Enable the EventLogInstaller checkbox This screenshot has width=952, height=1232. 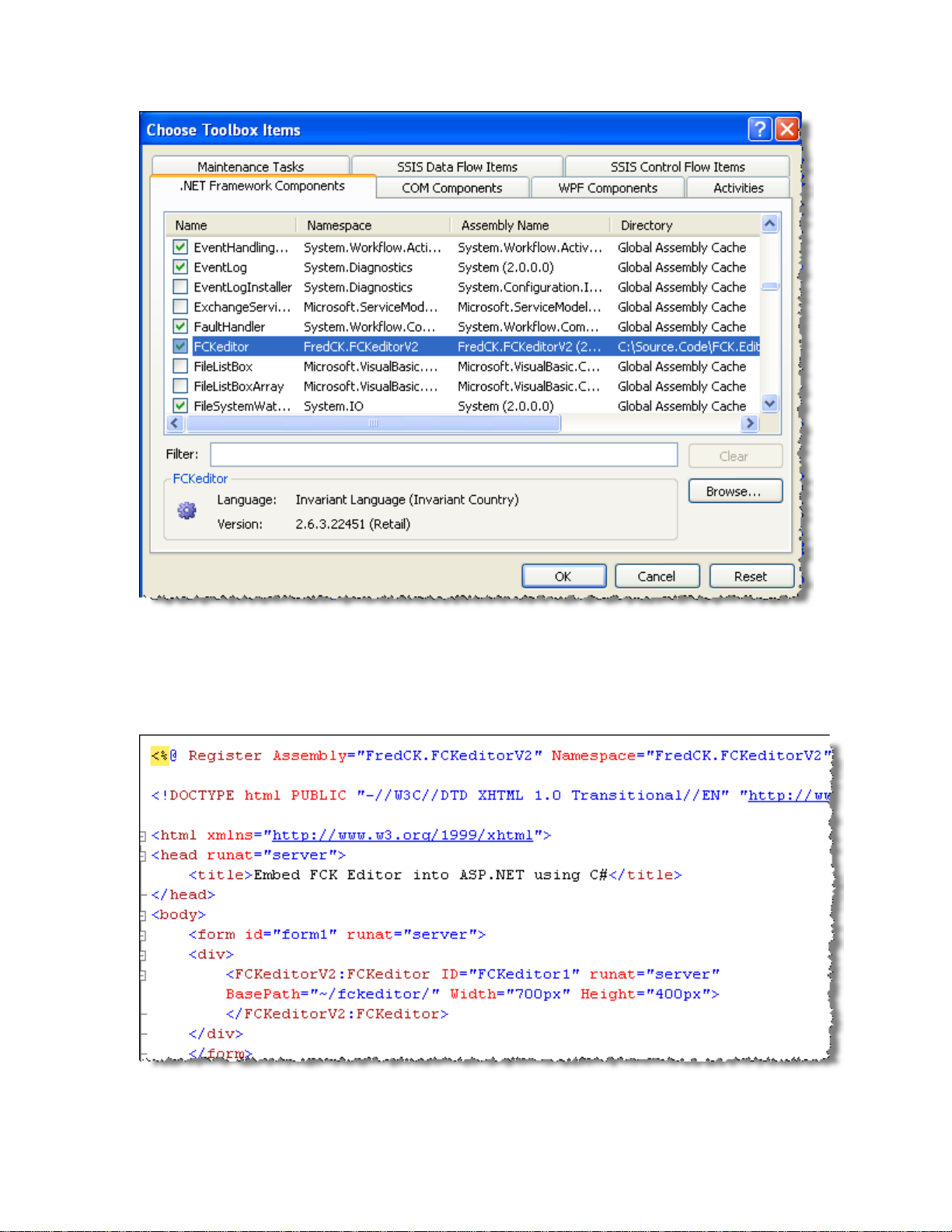(180, 287)
